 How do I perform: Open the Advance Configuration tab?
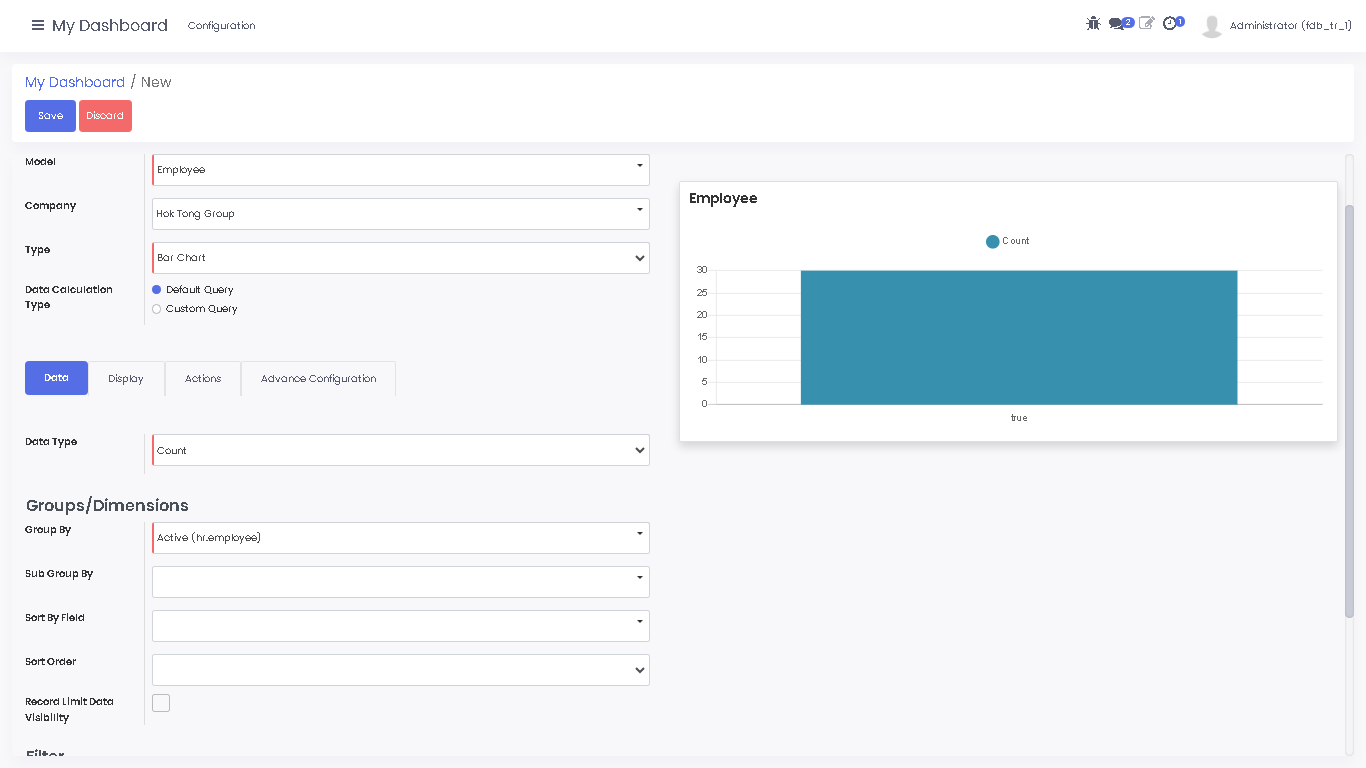click(318, 379)
